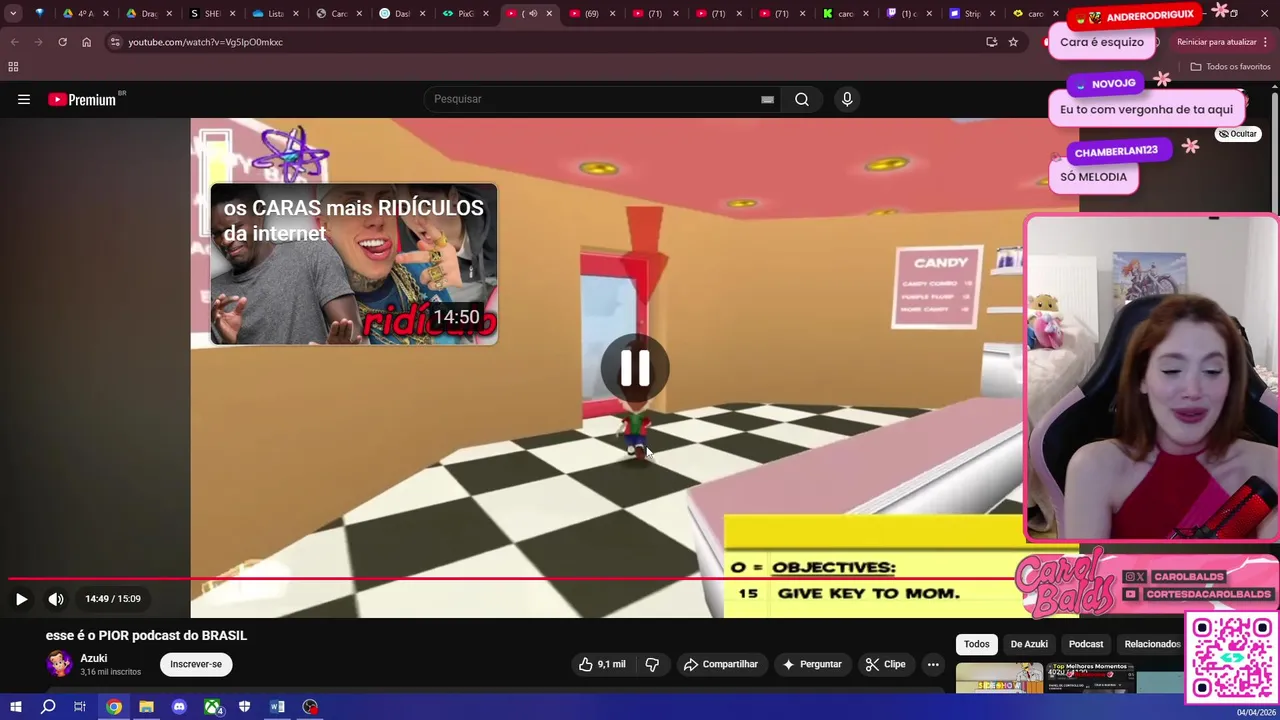The height and width of the screenshot is (720, 1280).
Task: Hide chat overlay with Ocultar
Action: (1238, 134)
